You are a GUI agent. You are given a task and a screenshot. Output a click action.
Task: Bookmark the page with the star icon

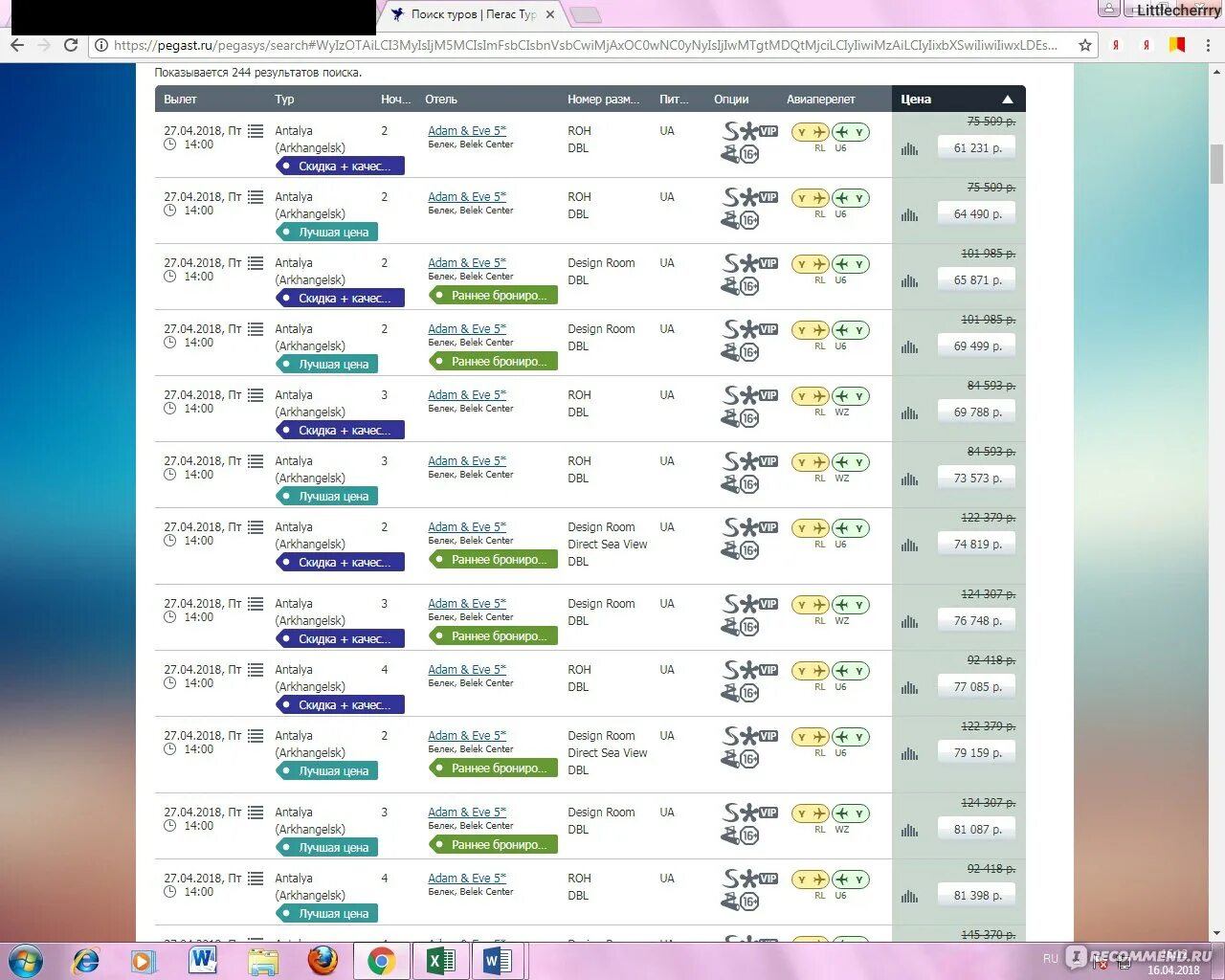[x=1085, y=45]
